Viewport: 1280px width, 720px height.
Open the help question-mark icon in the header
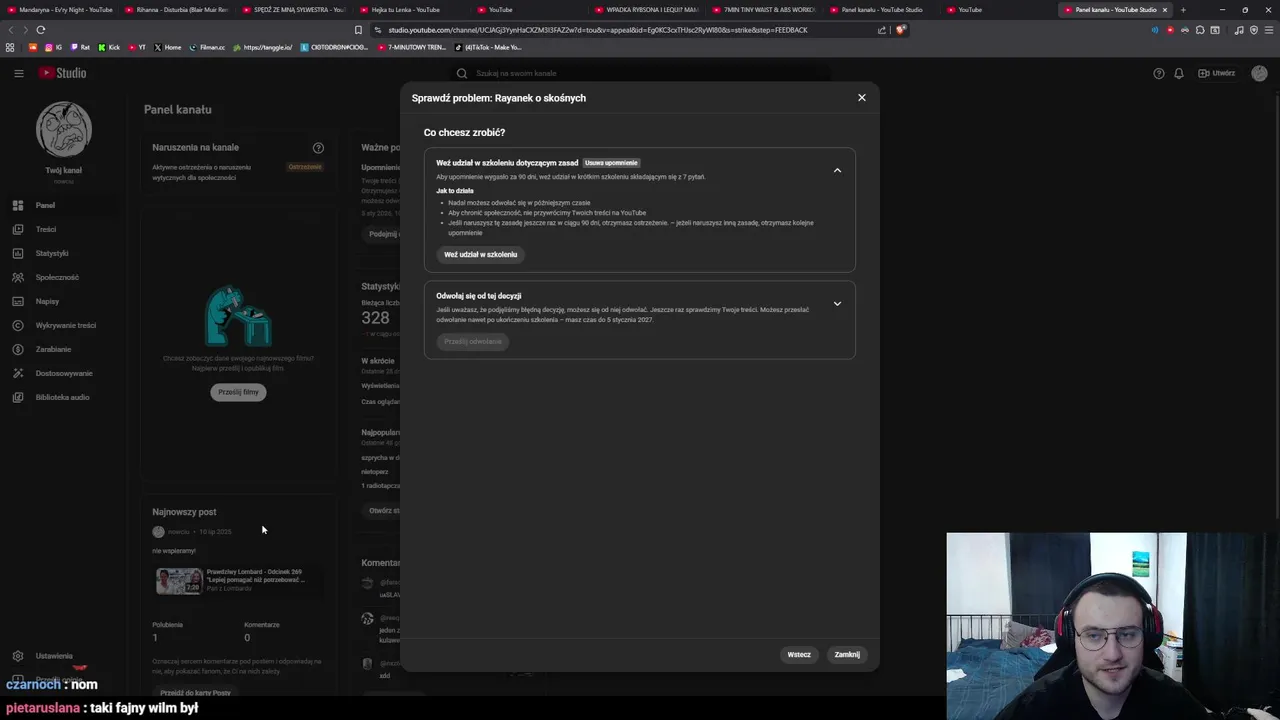(1159, 73)
